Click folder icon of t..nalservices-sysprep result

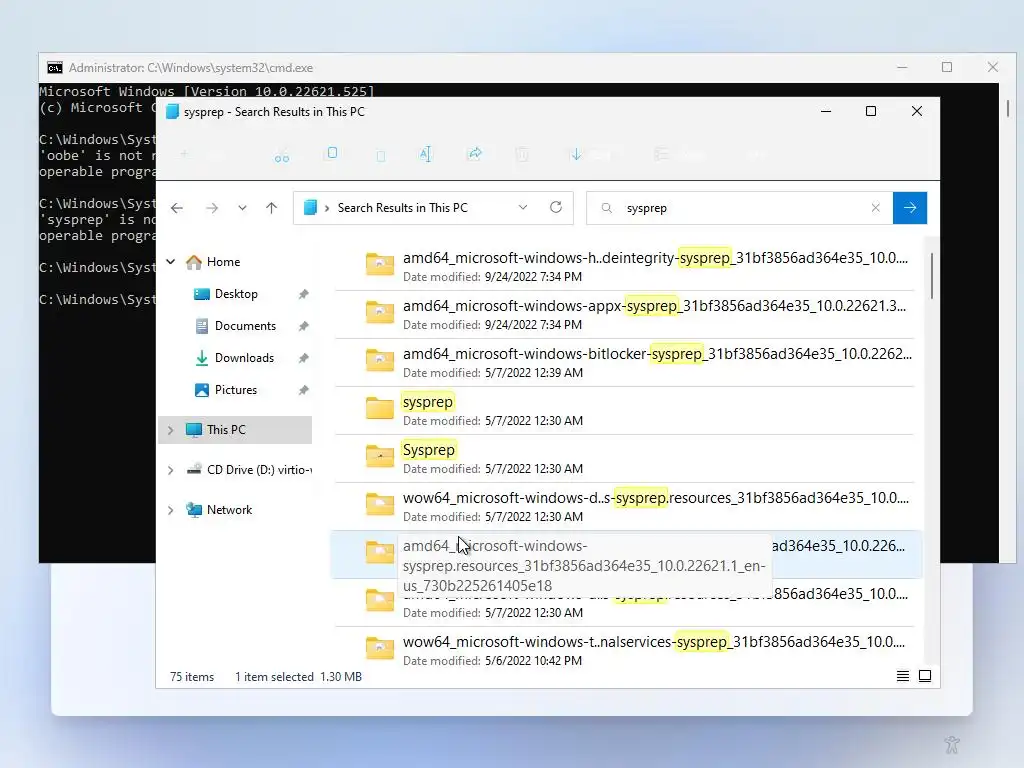(379, 648)
